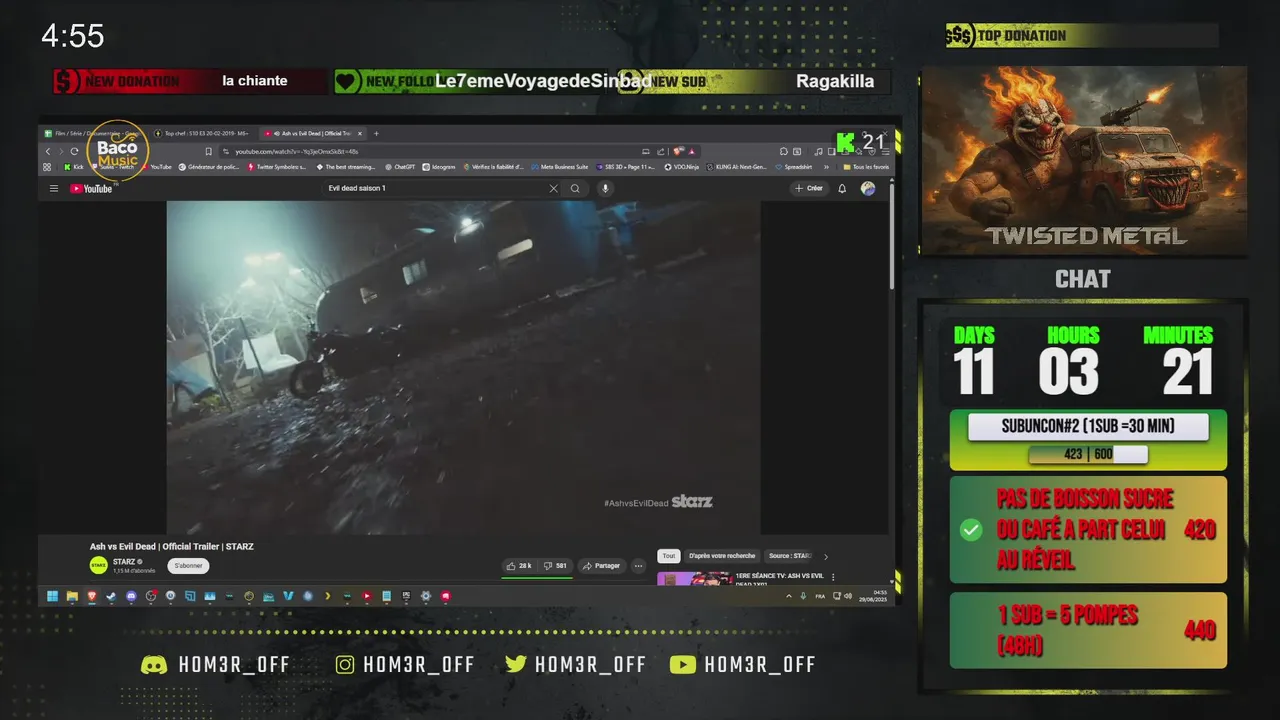Open the 1ERE SÉANCE TV suggested video thumbnail
Screen dimensions: 1280x720
pyautogui.click(x=693, y=578)
